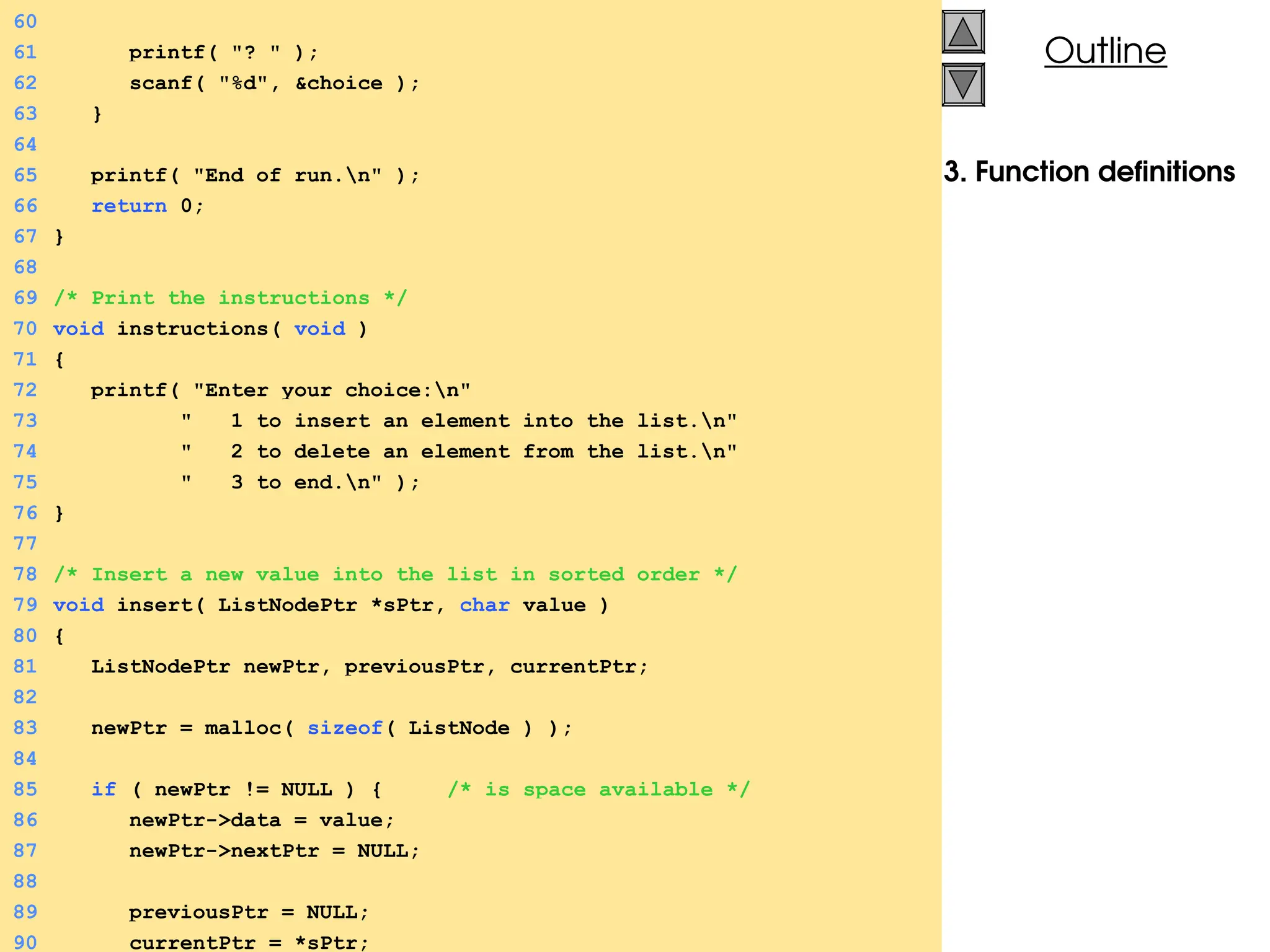Select the 'Insert a new value' comment
This screenshot has width=1270, height=952.
395,575
